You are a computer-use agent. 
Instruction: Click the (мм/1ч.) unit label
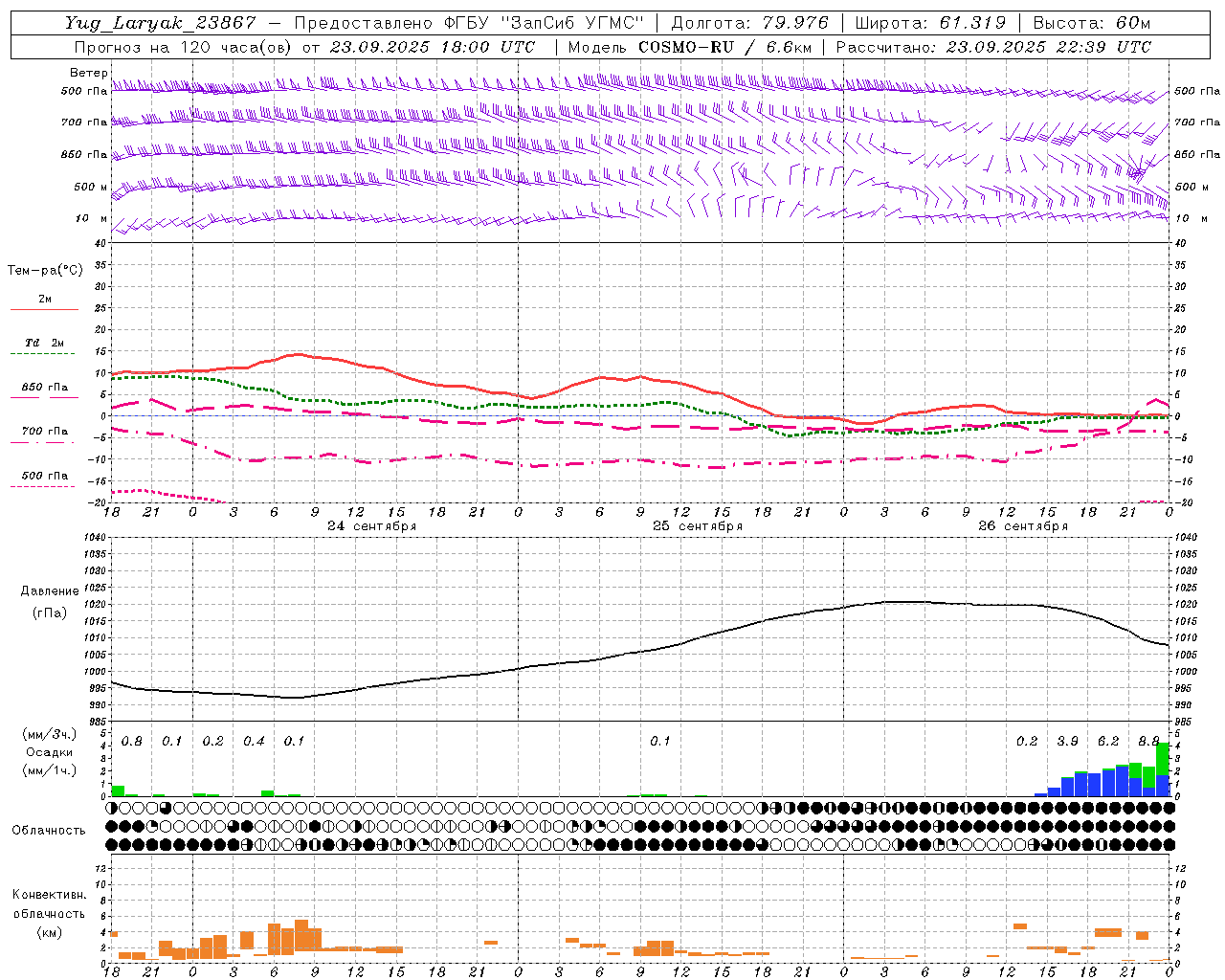[x=50, y=770]
